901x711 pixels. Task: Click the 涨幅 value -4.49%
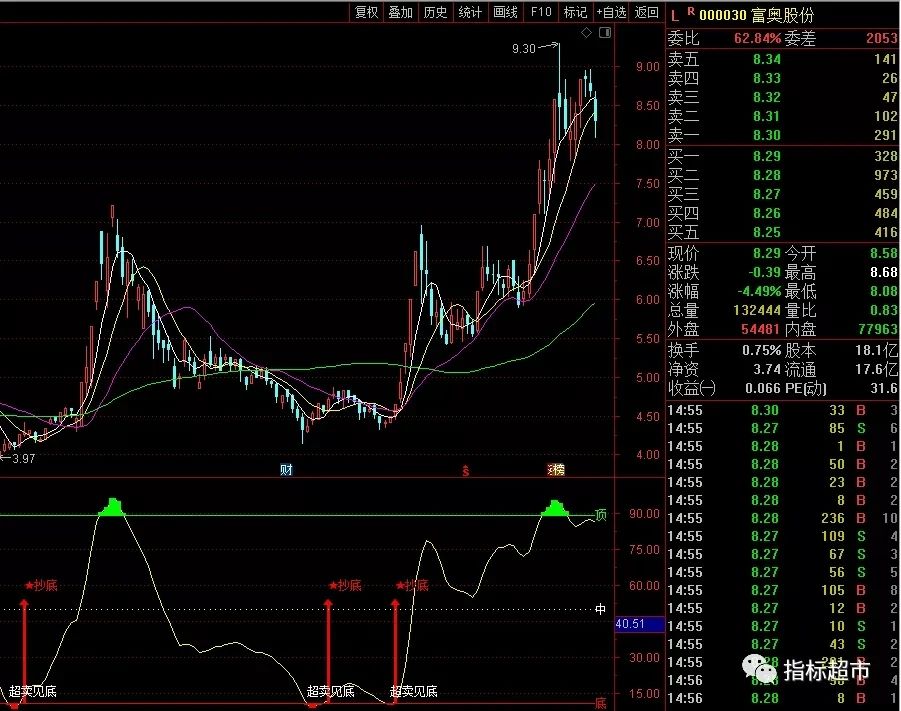[760, 291]
